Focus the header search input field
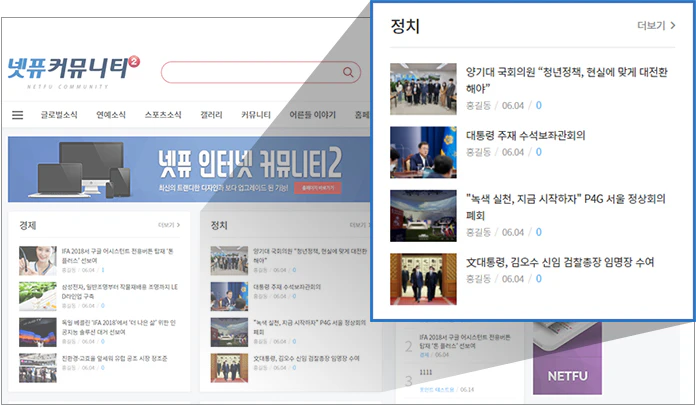This screenshot has width=696, height=406. click(261, 72)
